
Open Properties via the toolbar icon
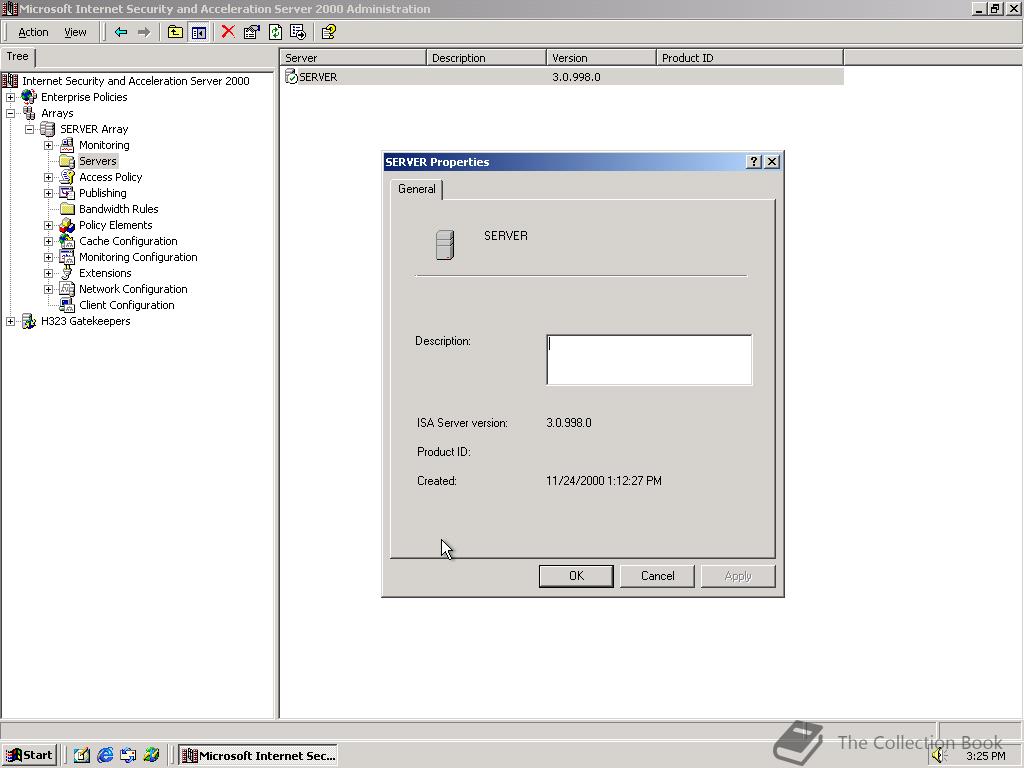point(251,32)
